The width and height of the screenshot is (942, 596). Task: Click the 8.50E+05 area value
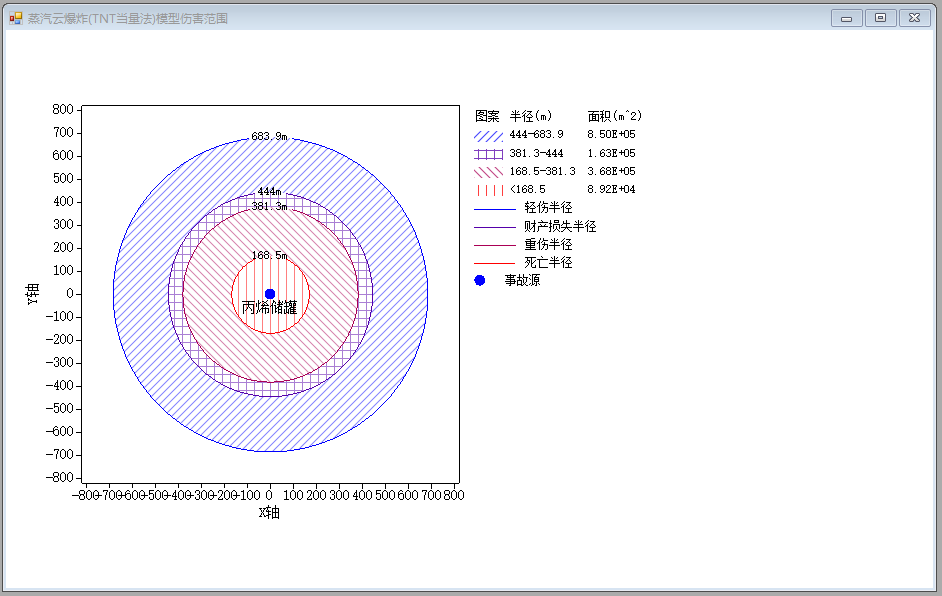point(611,135)
